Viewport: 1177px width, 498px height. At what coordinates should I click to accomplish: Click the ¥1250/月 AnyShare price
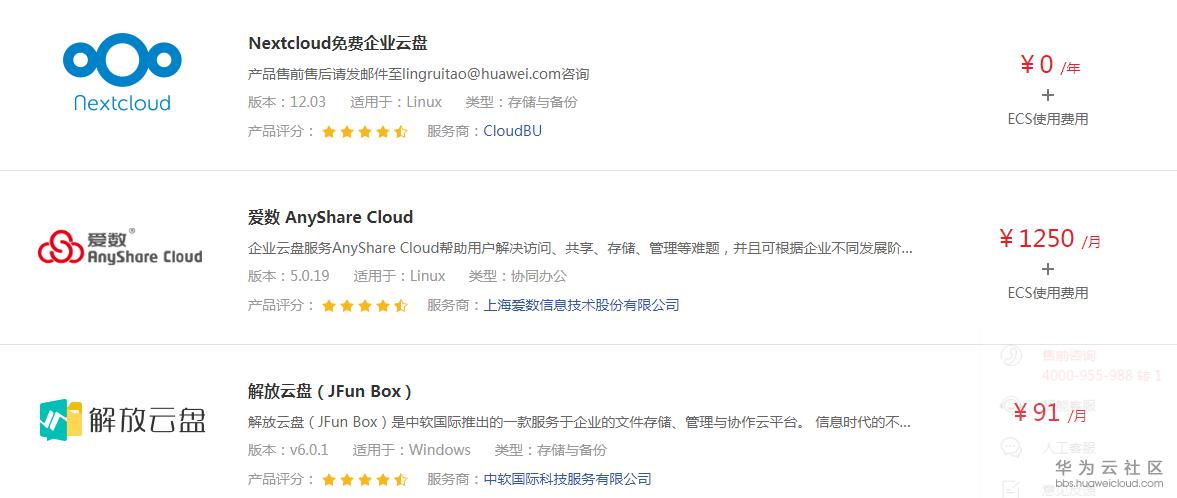[1048, 239]
